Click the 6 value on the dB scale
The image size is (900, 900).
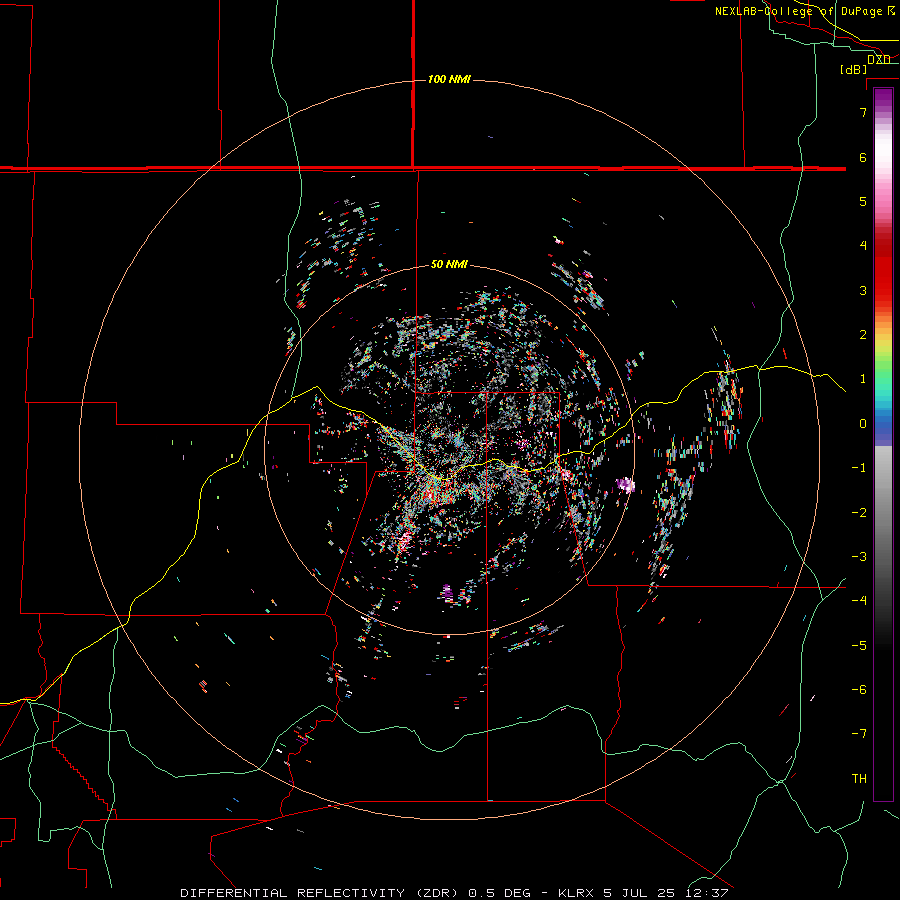[x=863, y=157]
